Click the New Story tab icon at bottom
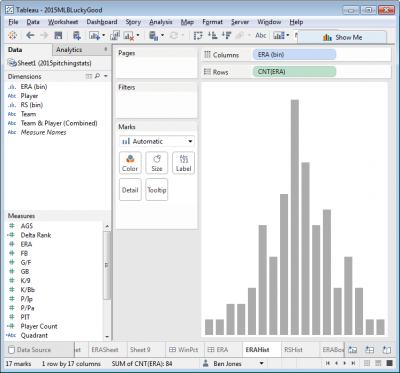This screenshot has width=400, height=373. pyautogui.click(x=386, y=350)
